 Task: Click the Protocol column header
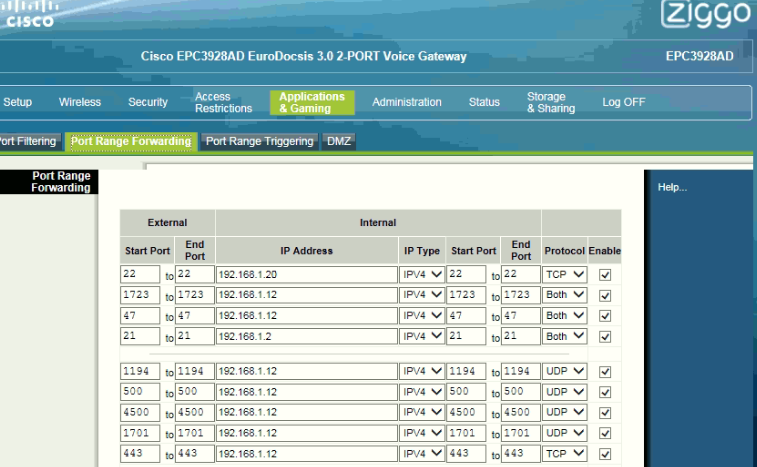pos(564,251)
